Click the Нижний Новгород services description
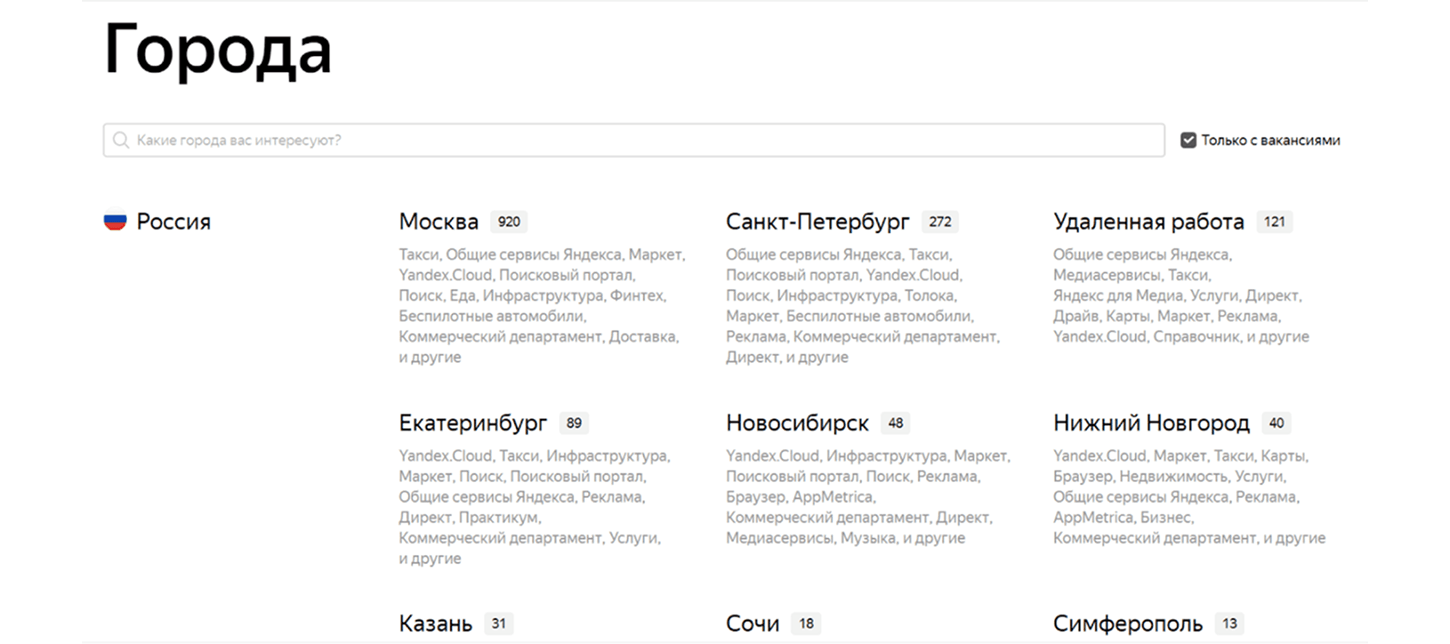Screen dimensions: 1450x644 click(x=1189, y=497)
